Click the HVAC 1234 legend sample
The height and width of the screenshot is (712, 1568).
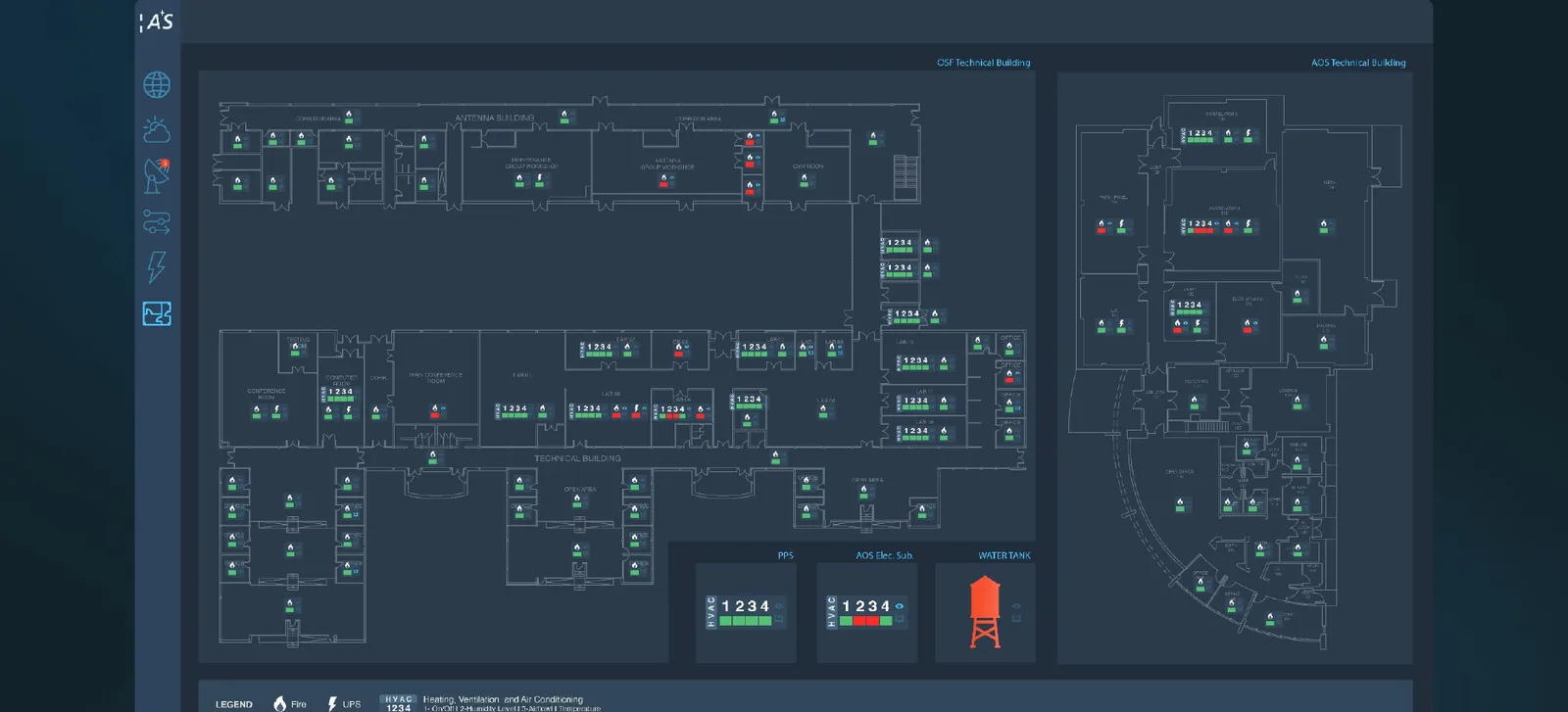coord(398,703)
